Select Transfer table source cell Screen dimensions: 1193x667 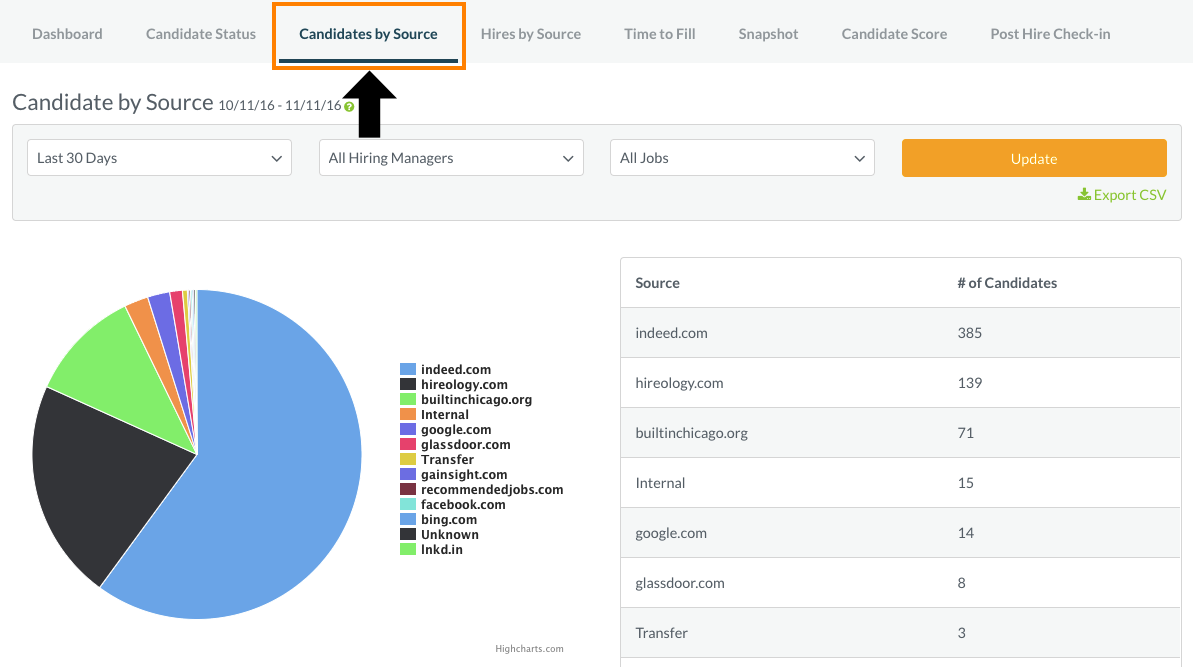point(661,633)
